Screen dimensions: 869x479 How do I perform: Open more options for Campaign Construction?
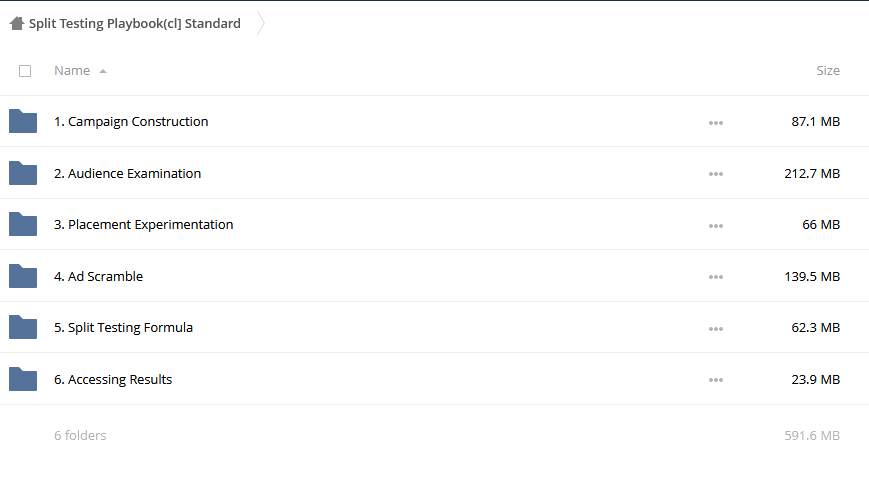click(715, 123)
